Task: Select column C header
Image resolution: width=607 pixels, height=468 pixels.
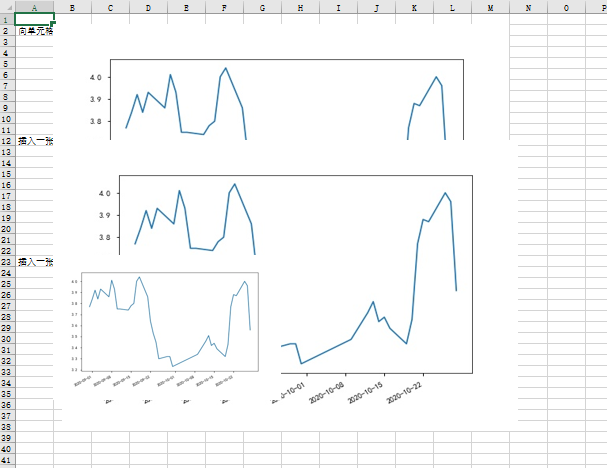Action: (110, 7)
